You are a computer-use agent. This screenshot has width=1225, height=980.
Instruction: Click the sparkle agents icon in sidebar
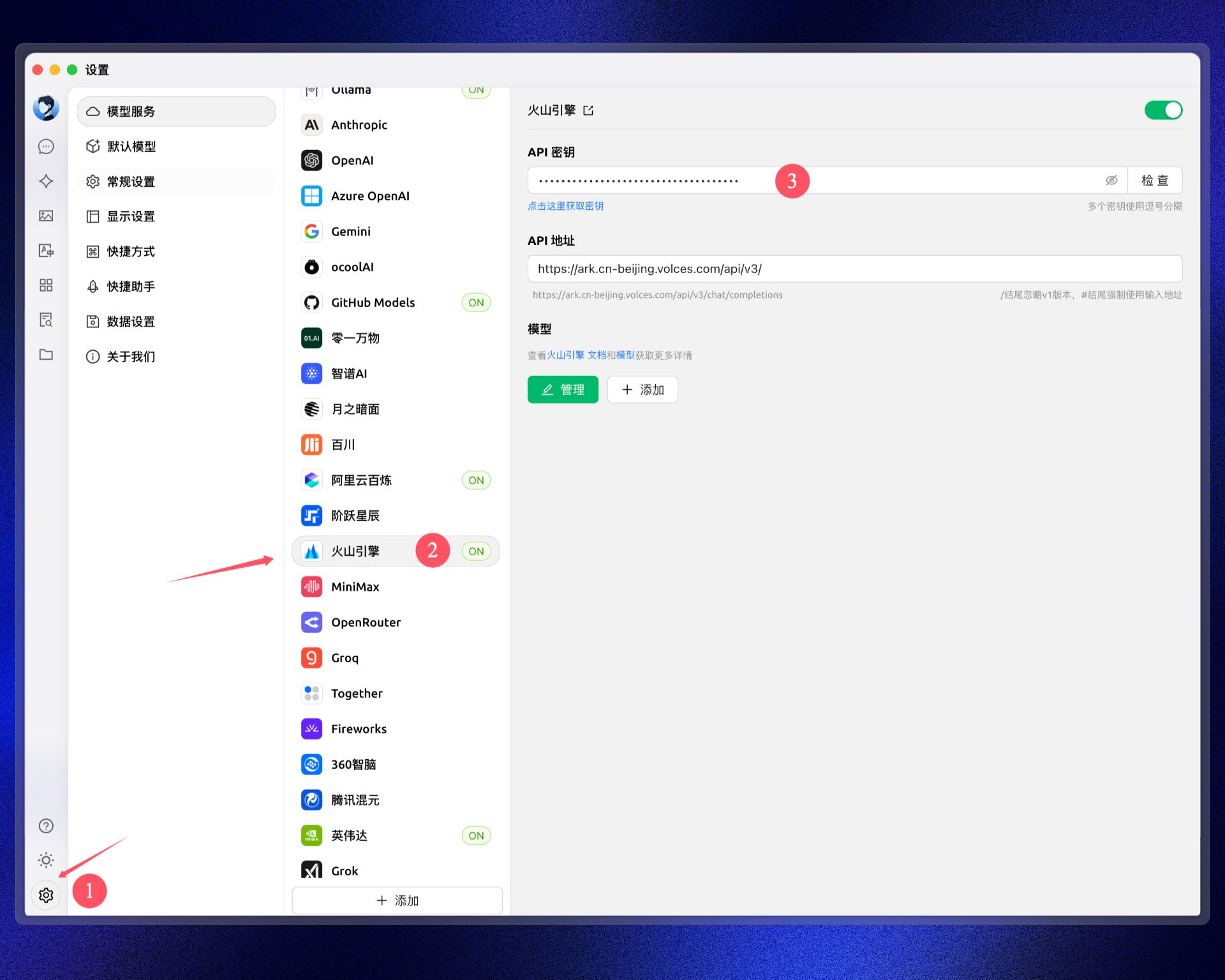[x=46, y=181]
